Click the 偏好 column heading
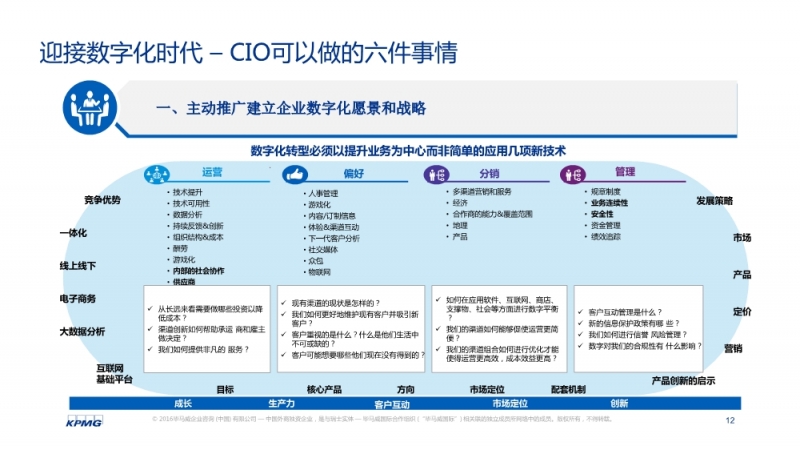 click(x=354, y=173)
